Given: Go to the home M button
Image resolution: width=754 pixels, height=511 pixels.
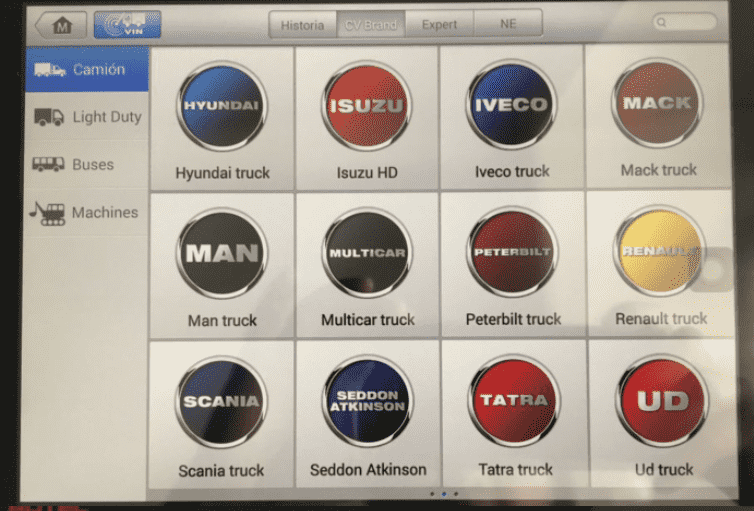Looking at the screenshot, I should 61,25.
